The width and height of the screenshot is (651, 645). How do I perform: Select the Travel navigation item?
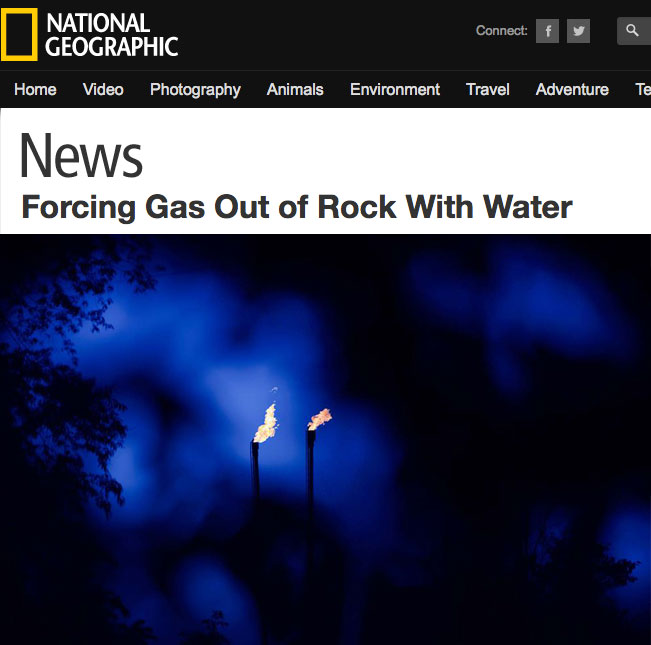click(487, 90)
